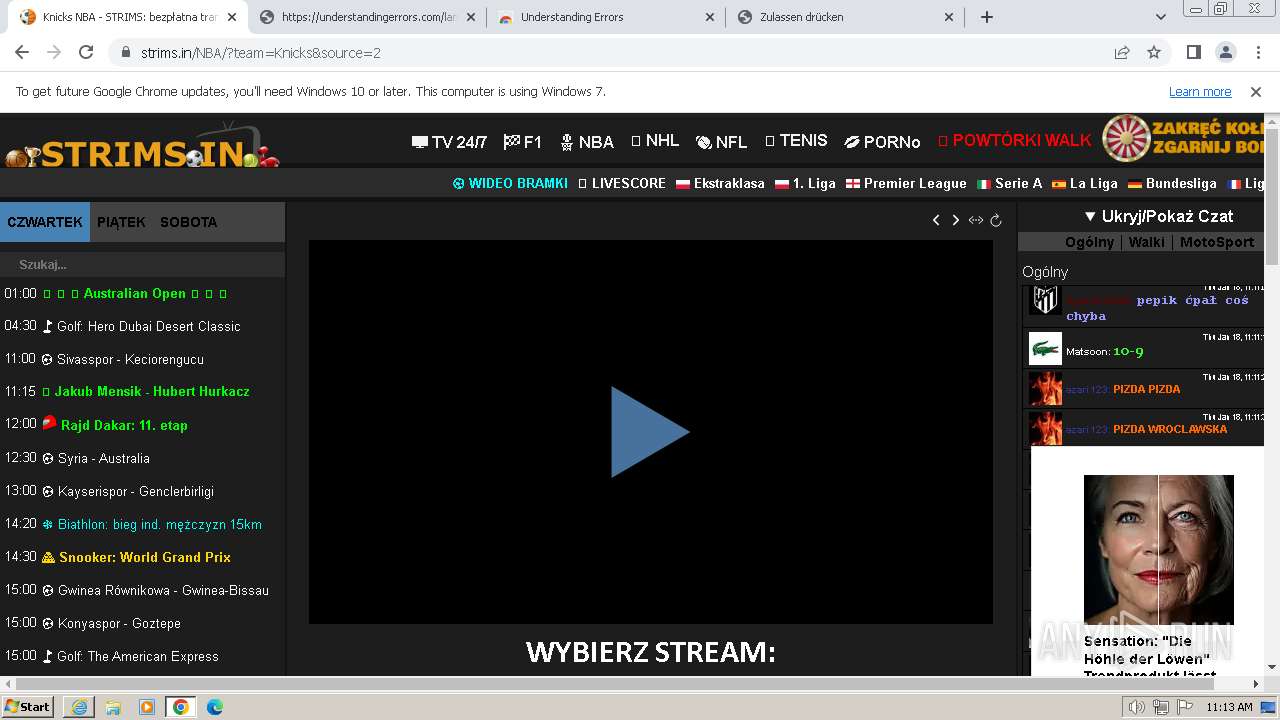Image resolution: width=1280 pixels, height=720 pixels.
Task: Open Australian Open event at 01:00
Action: coord(135,293)
